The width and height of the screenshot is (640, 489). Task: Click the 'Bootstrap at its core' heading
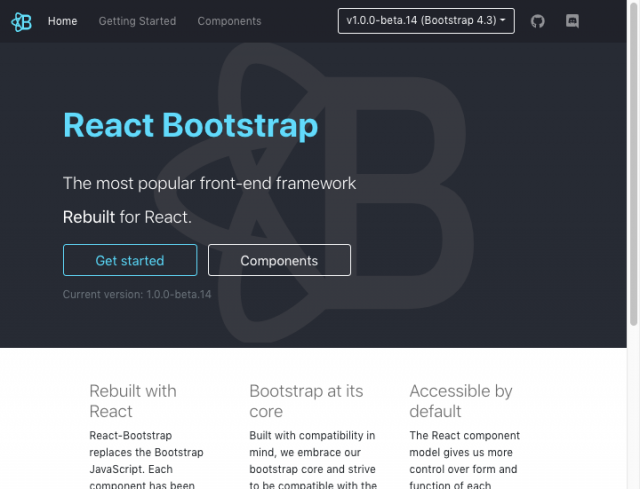(x=306, y=401)
